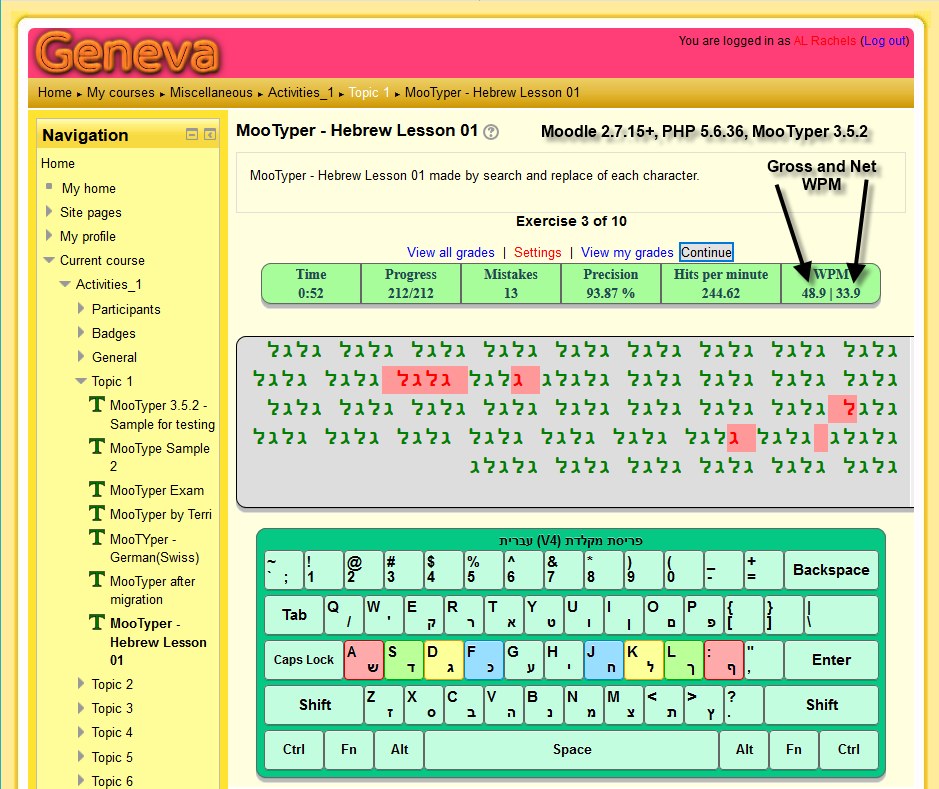Open the MooTyper after migration activity icon
The image size is (939, 789).
pos(96,579)
